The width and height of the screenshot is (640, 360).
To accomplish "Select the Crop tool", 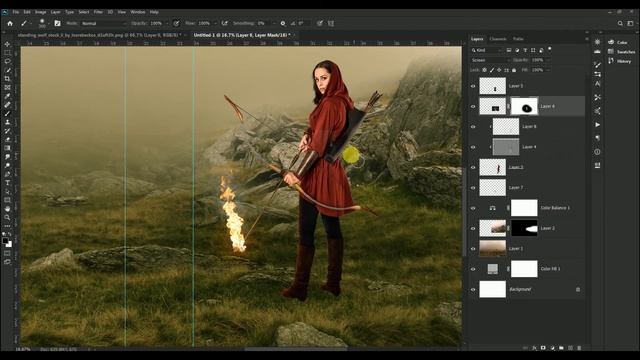I will point(7,78).
